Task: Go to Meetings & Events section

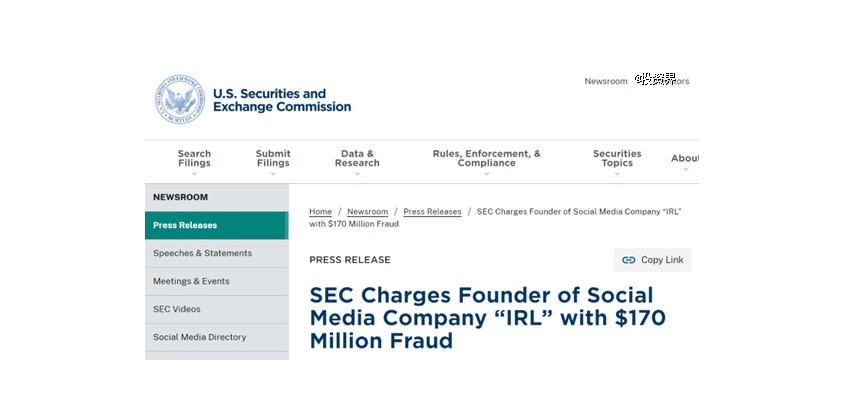Action: coord(191,282)
